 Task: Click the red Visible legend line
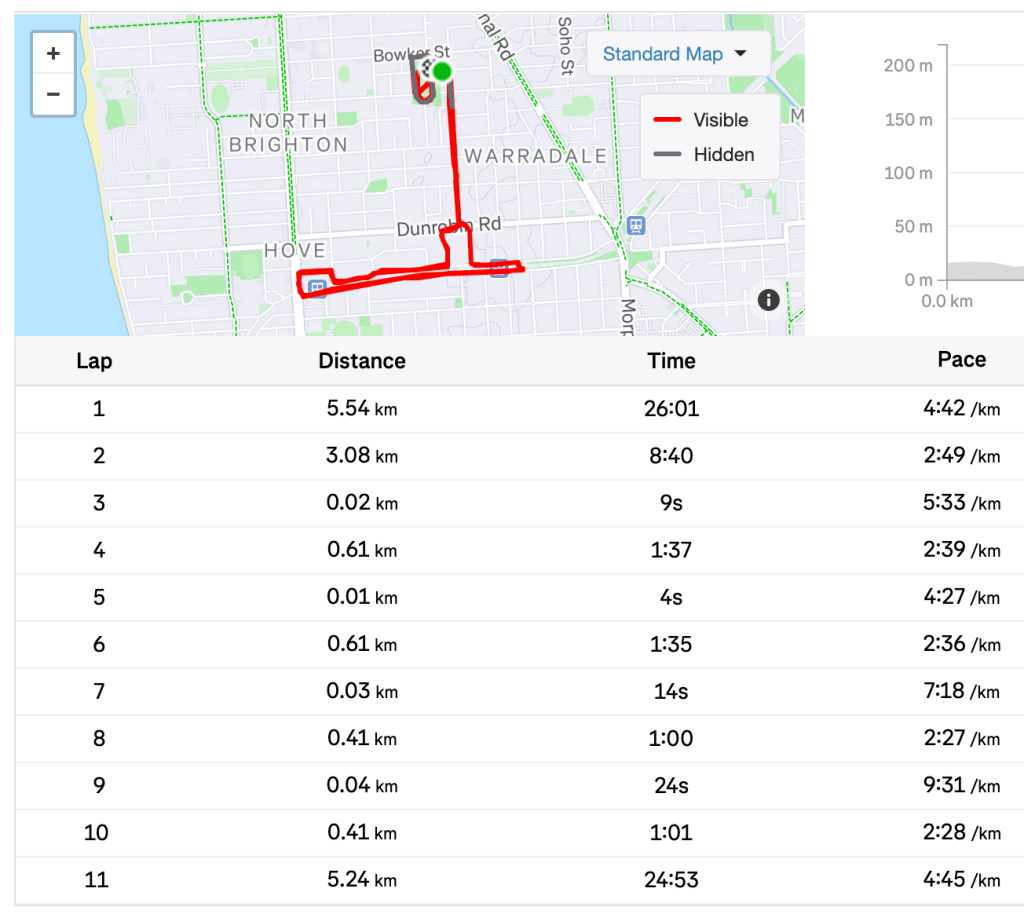click(x=667, y=120)
